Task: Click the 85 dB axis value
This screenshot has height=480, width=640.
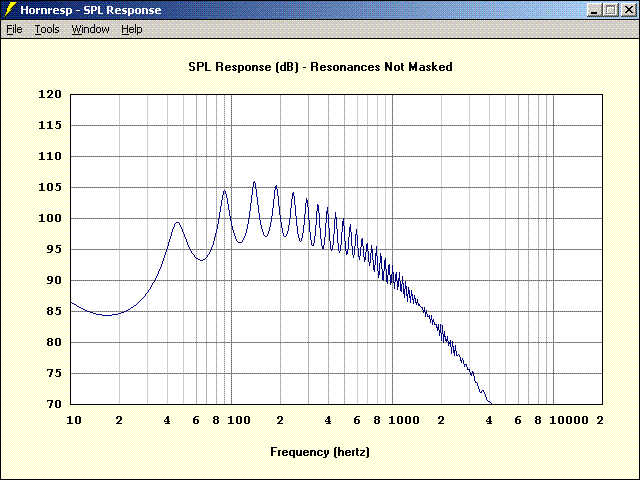Action: tap(54, 311)
